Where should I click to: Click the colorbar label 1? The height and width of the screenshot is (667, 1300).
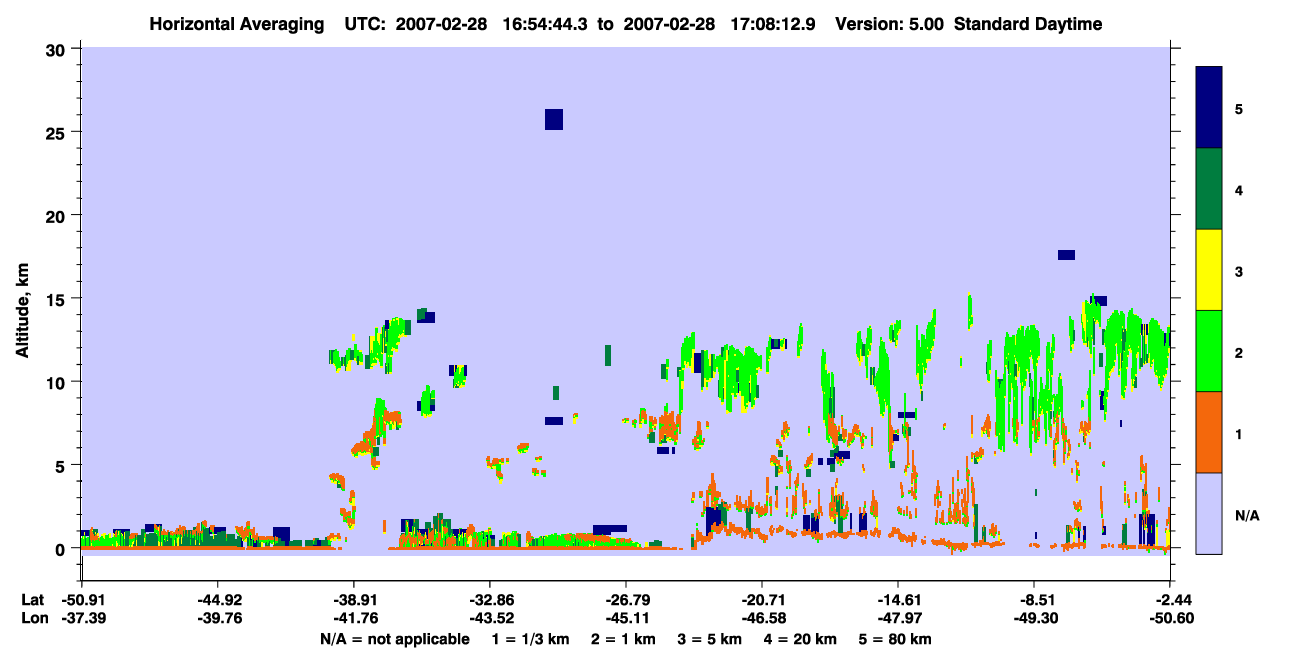coord(1240,434)
